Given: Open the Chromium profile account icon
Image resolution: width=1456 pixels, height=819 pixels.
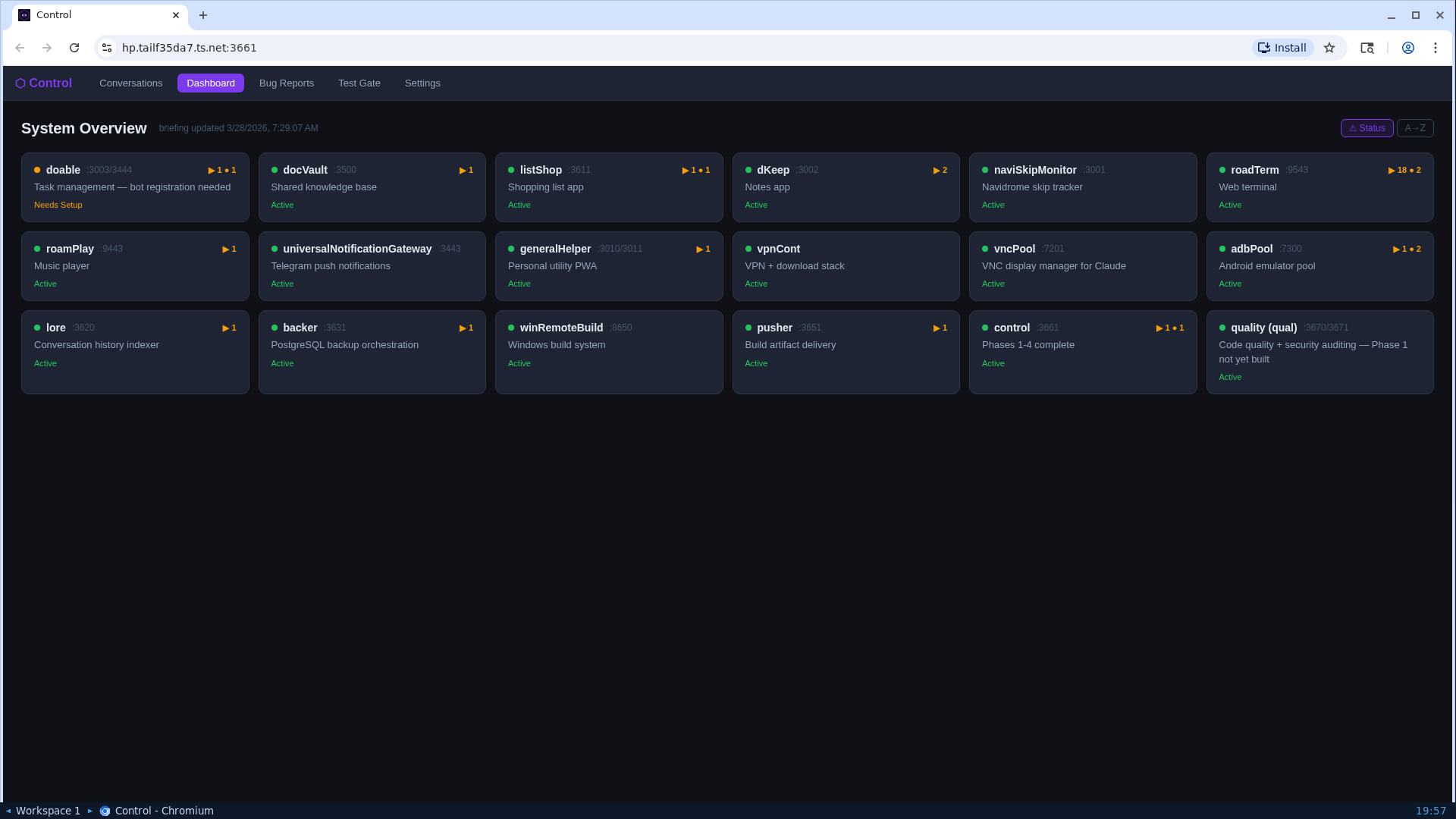Looking at the screenshot, I should coord(1408,47).
